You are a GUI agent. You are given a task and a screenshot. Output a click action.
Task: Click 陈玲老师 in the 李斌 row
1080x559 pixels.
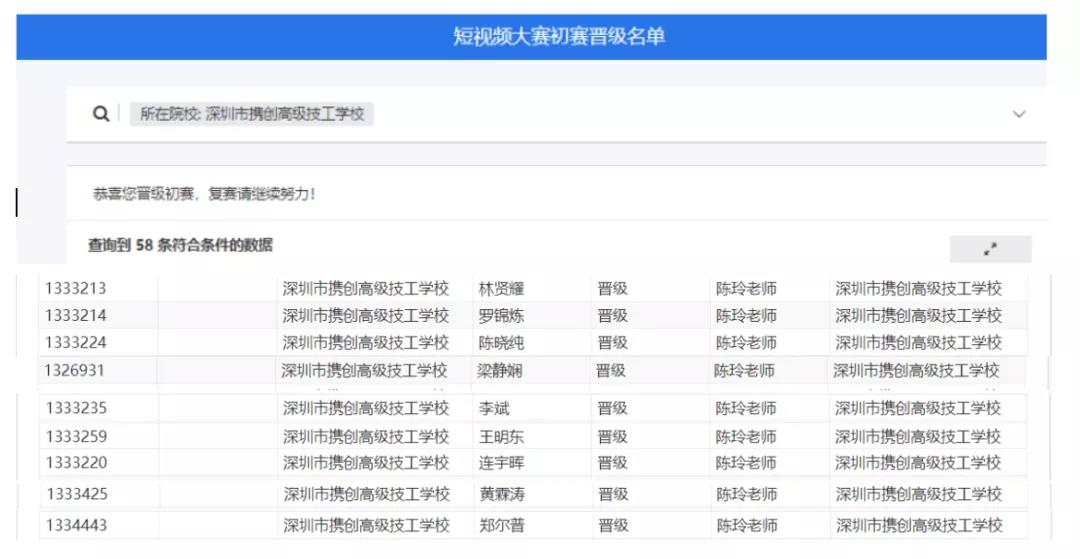coord(746,408)
